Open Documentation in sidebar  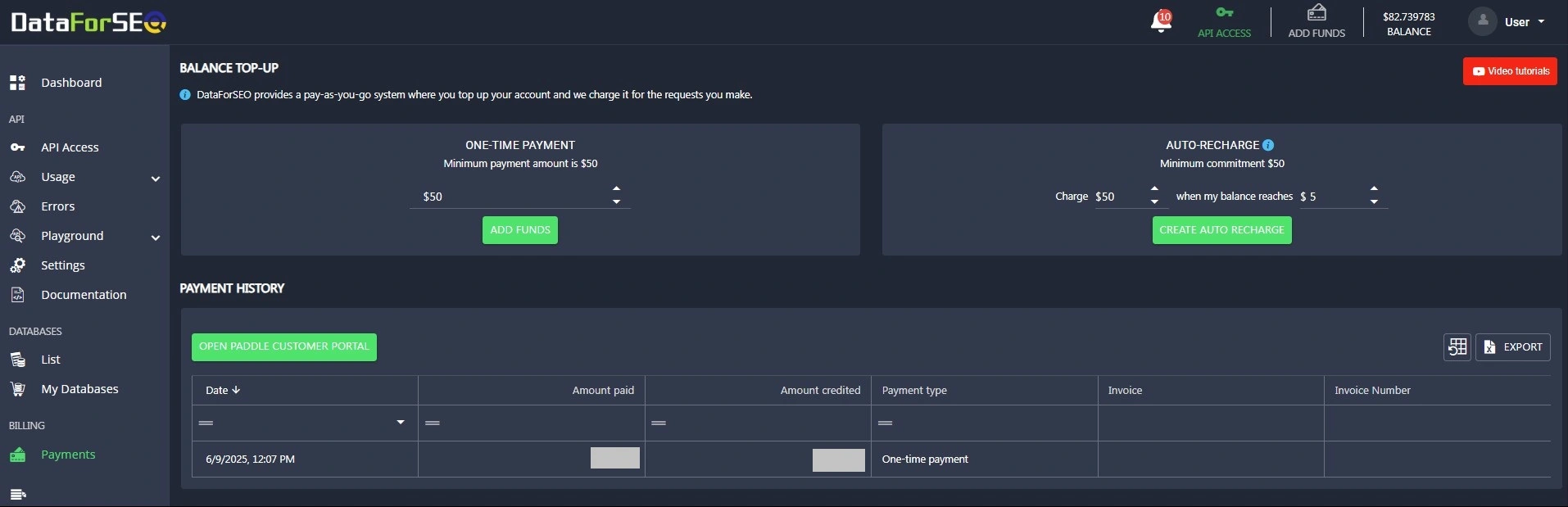coord(84,295)
